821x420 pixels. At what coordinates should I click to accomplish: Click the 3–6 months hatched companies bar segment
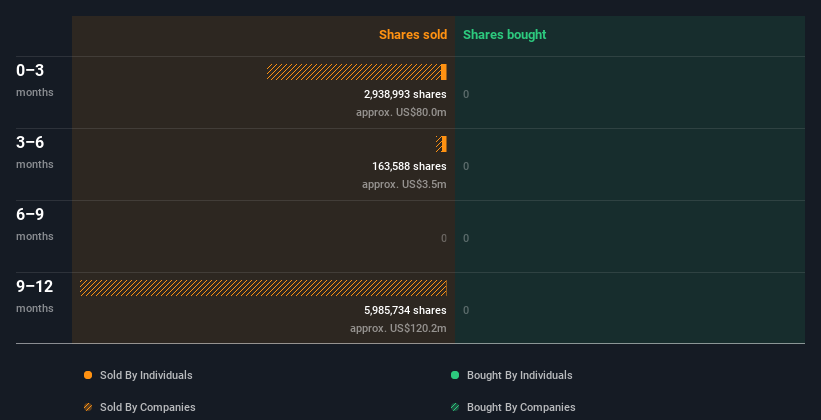pyautogui.click(x=438, y=144)
